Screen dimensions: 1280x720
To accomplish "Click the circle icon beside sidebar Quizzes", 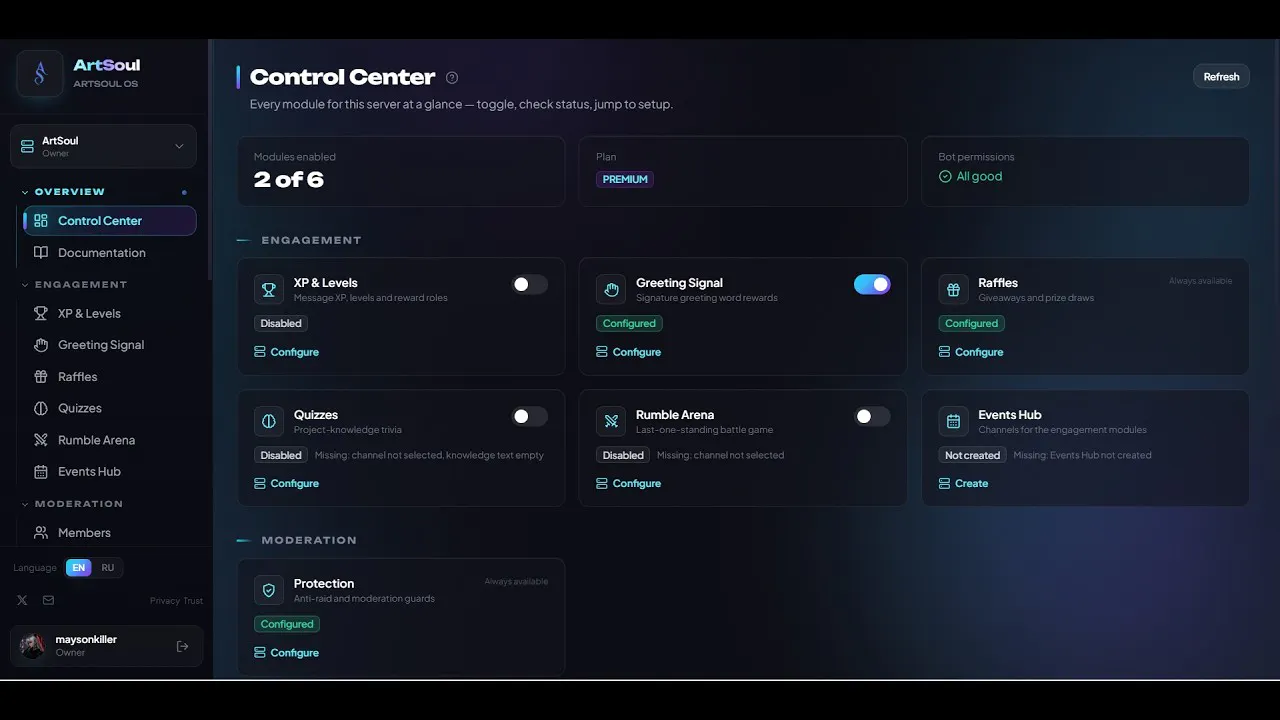I will pos(41,408).
